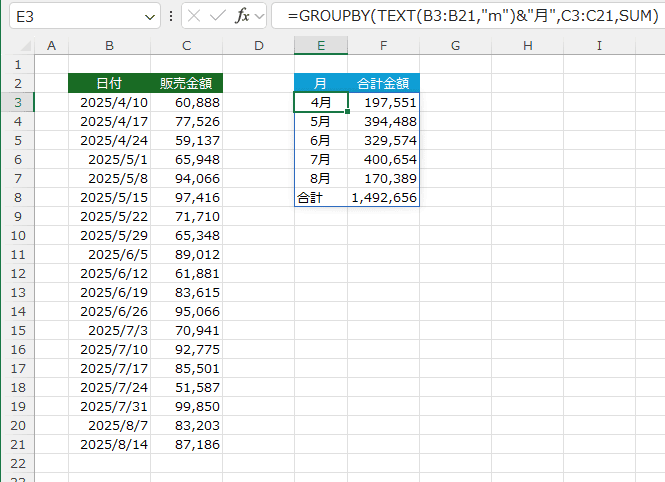The width and height of the screenshot is (665, 482).
Task: Click the three-dot name box resize handle
Action: pyautogui.click(x=171, y=17)
